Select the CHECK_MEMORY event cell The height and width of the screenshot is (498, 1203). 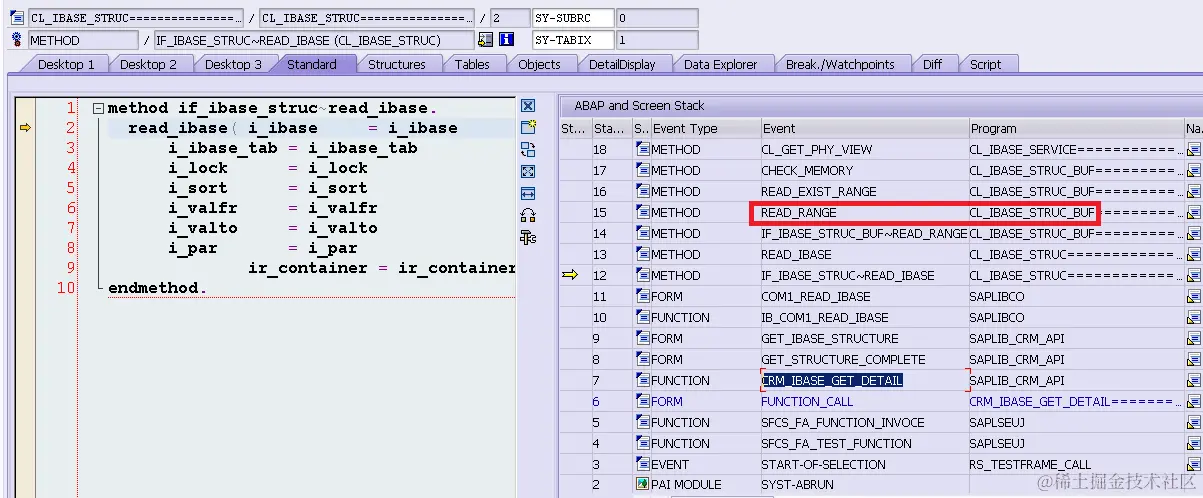(863, 171)
